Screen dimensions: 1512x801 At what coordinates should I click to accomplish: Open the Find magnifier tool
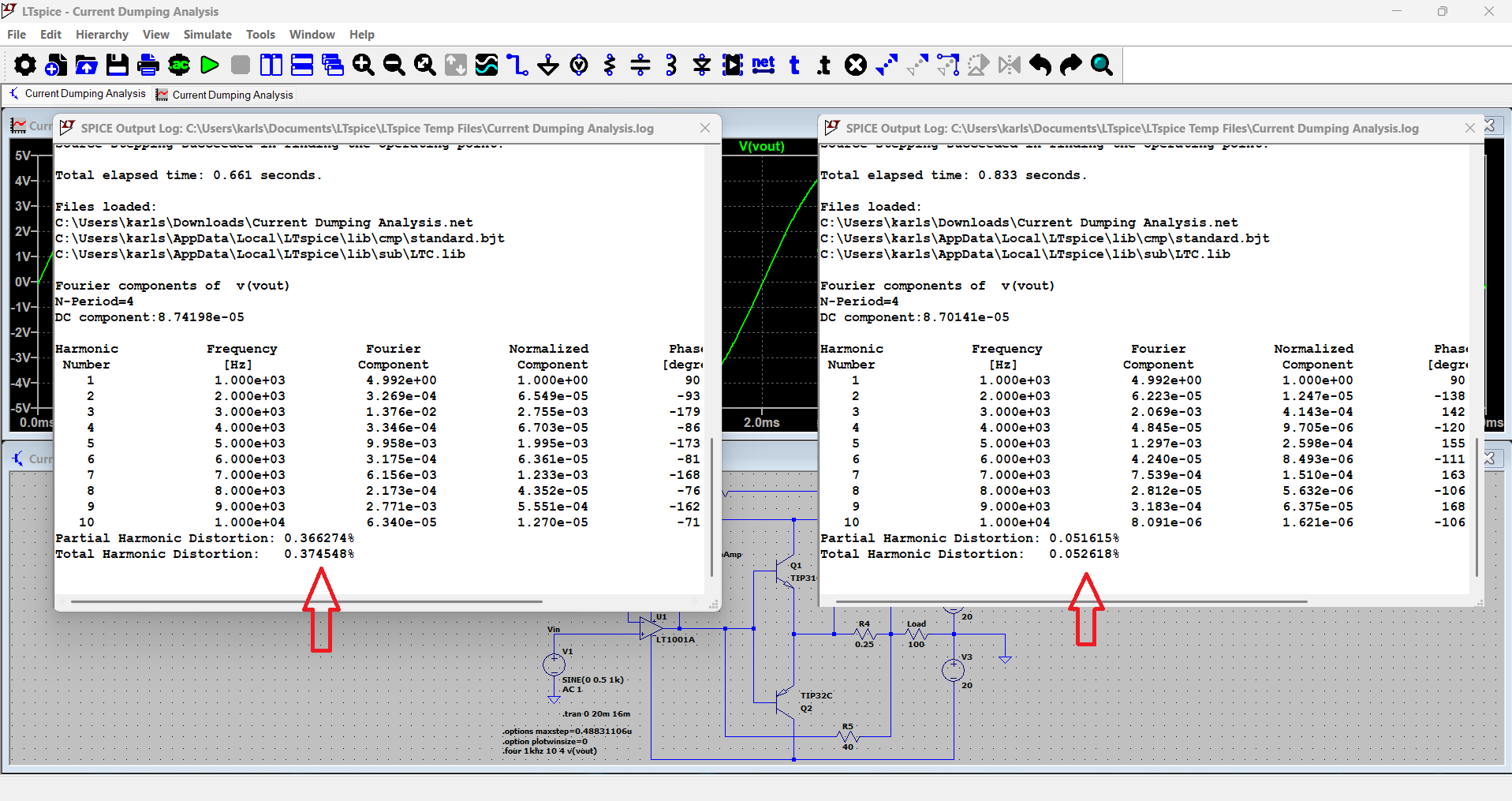1102,65
